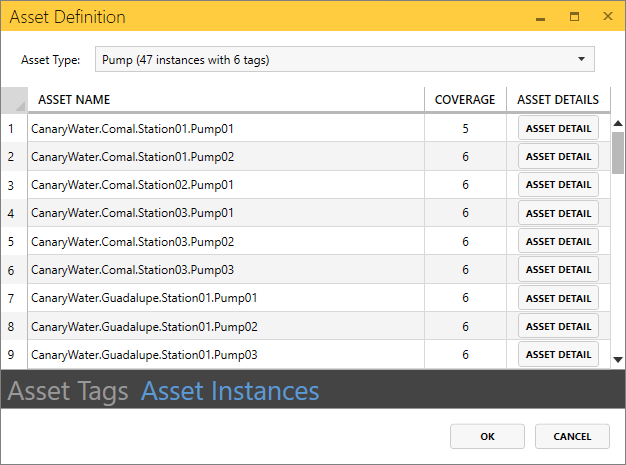The image size is (626, 465).
Task: Select row header number 1
Action: tap(14, 128)
